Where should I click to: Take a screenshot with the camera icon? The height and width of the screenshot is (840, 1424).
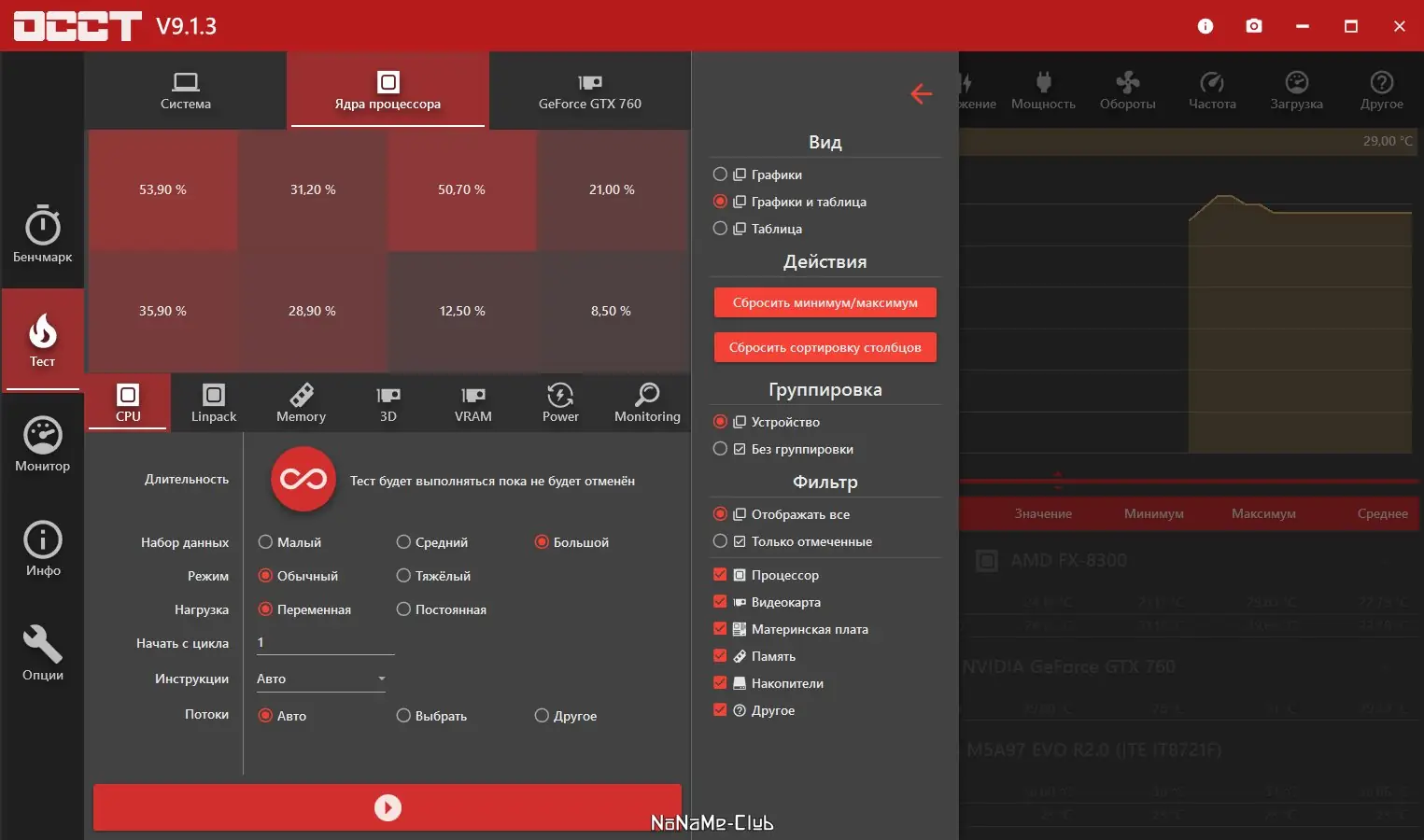(x=1254, y=26)
